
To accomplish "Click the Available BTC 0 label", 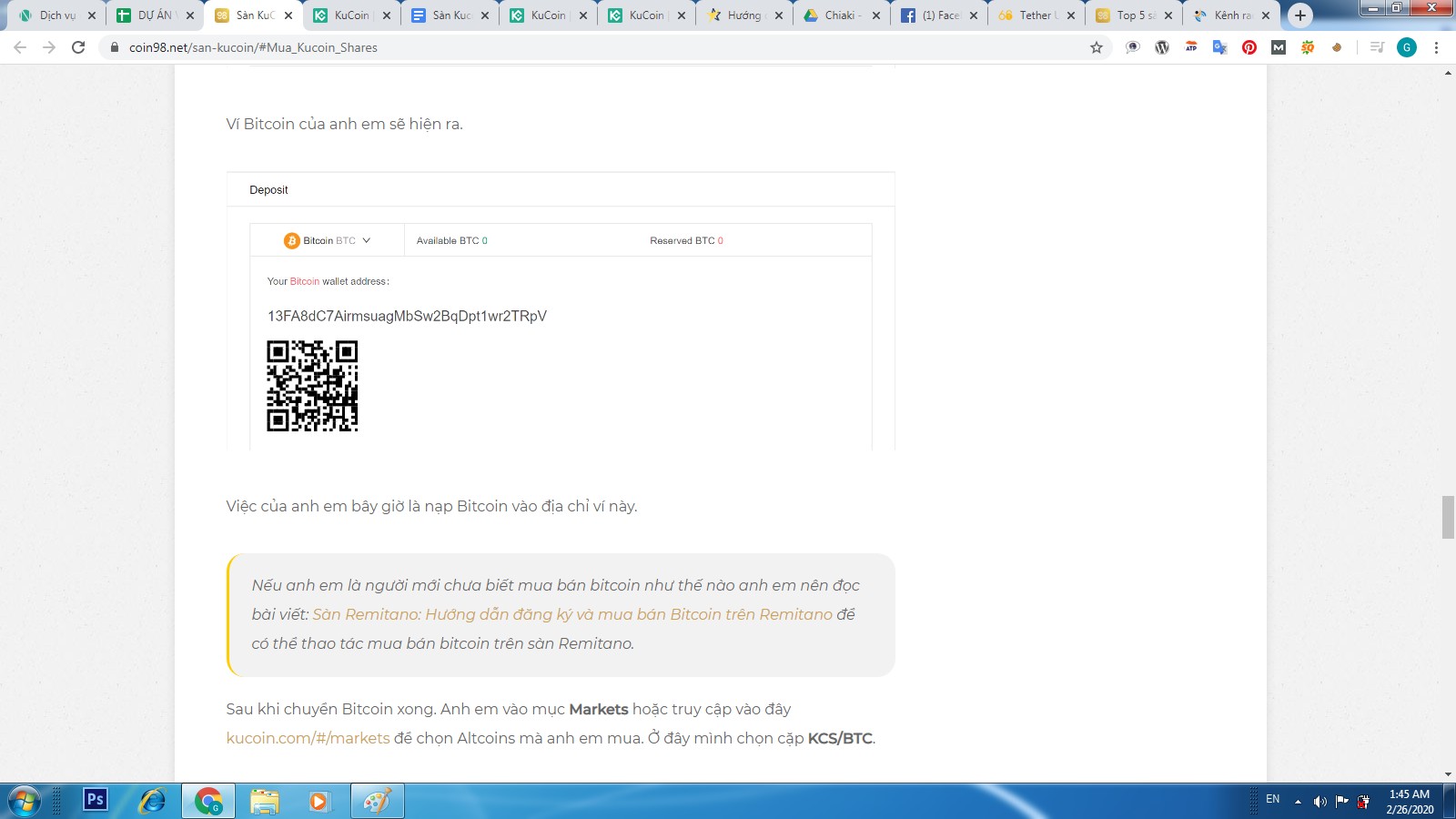I will point(451,240).
